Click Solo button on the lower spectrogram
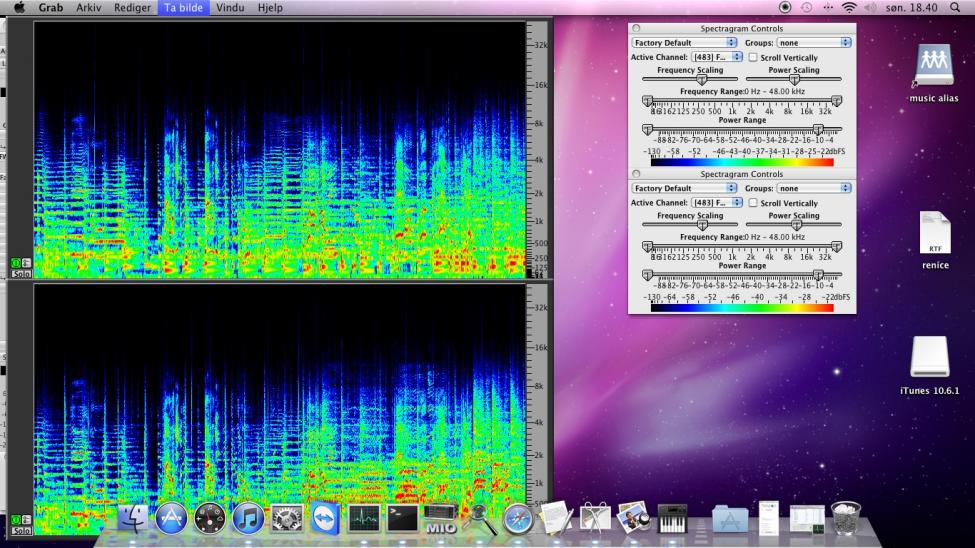 click(x=21, y=531)
